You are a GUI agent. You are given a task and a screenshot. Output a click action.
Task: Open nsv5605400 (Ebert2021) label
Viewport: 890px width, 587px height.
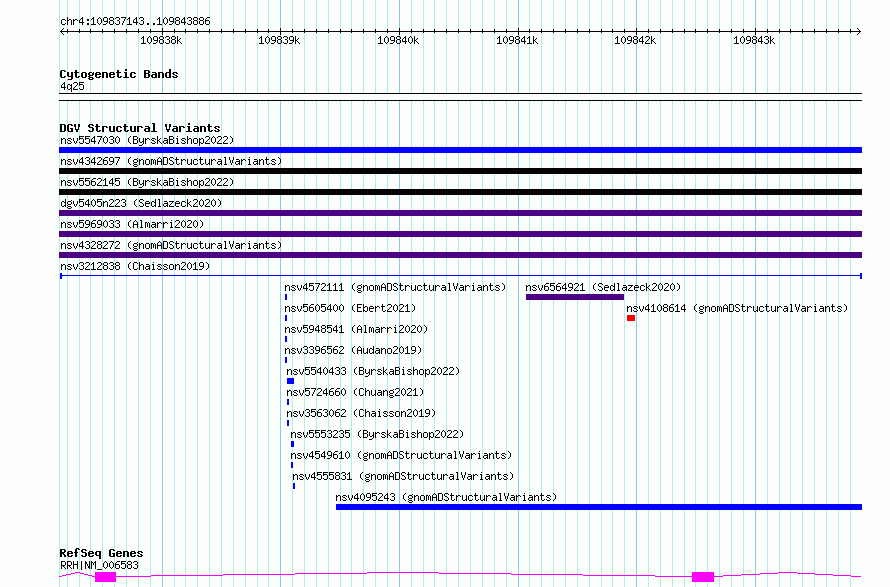pos(350,308)
